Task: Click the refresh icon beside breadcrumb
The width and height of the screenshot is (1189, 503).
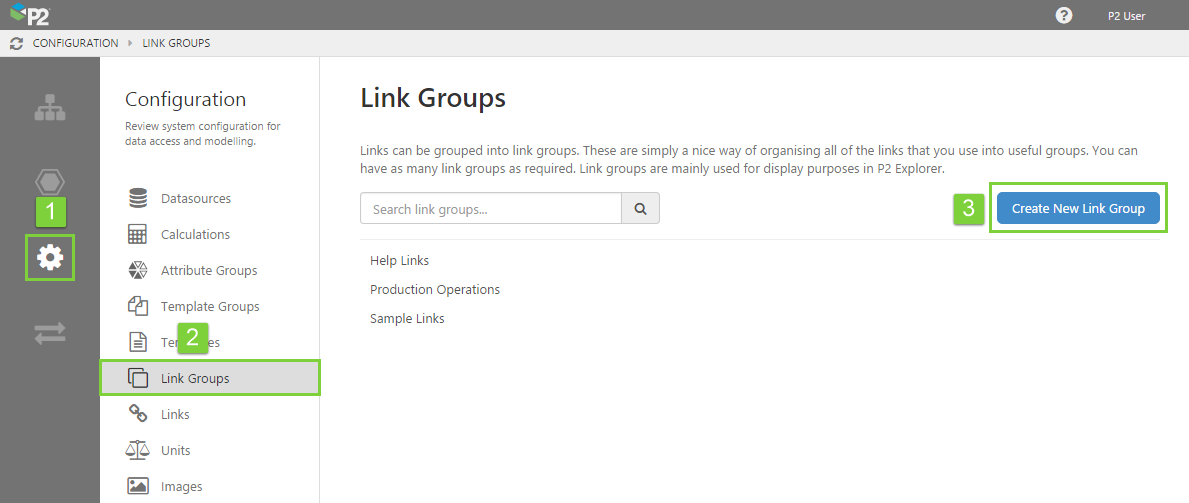Action: 16,44
